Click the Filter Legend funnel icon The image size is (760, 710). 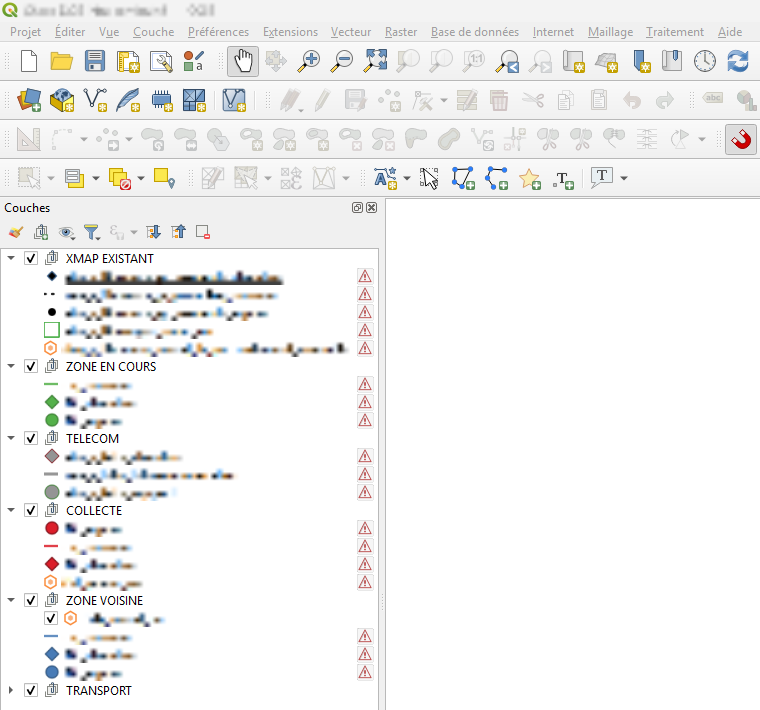tap(92, 233)
